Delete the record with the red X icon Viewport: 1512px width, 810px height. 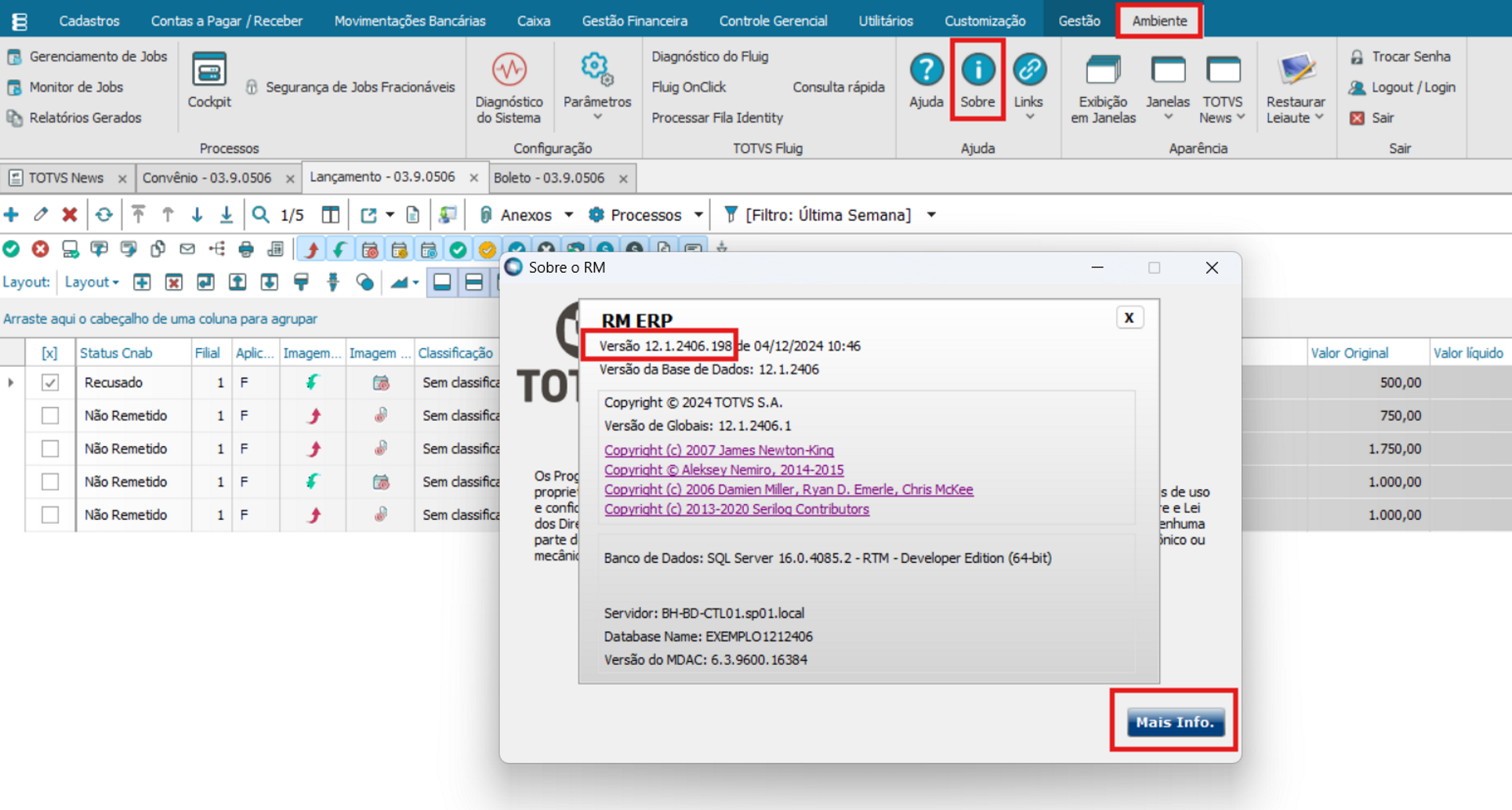click(x=70, y=215)
